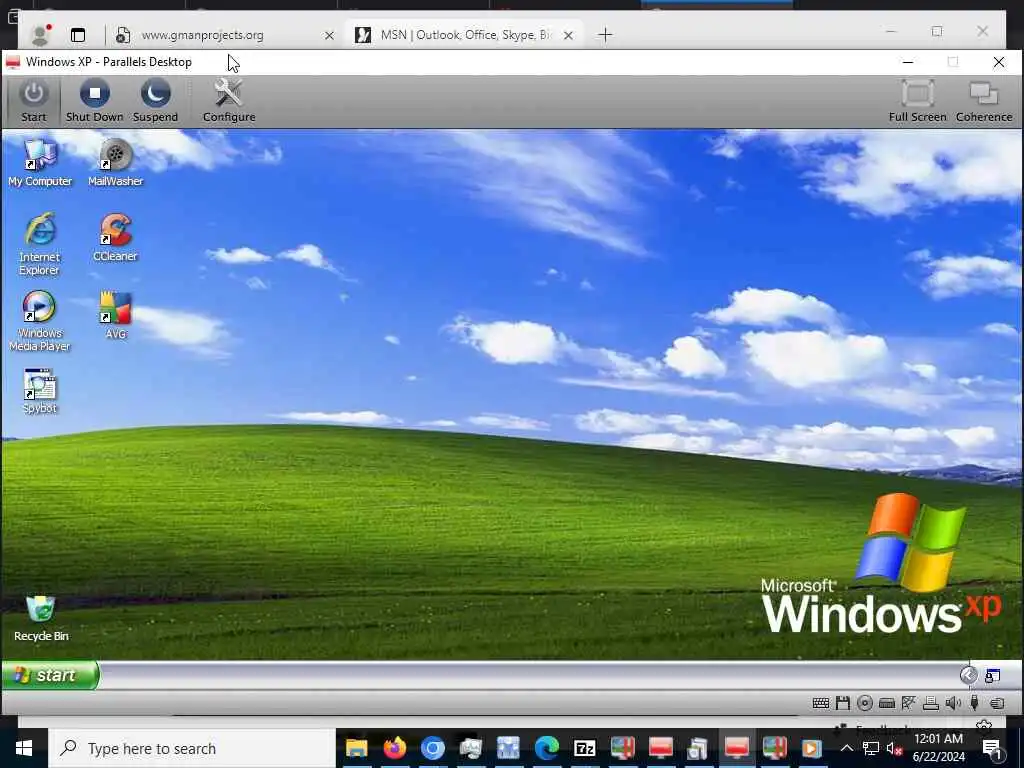Shut Down the Windows XP virtual machine
Image resolution: width=1024 pixels, height=768 pixels.
[95, 101]
